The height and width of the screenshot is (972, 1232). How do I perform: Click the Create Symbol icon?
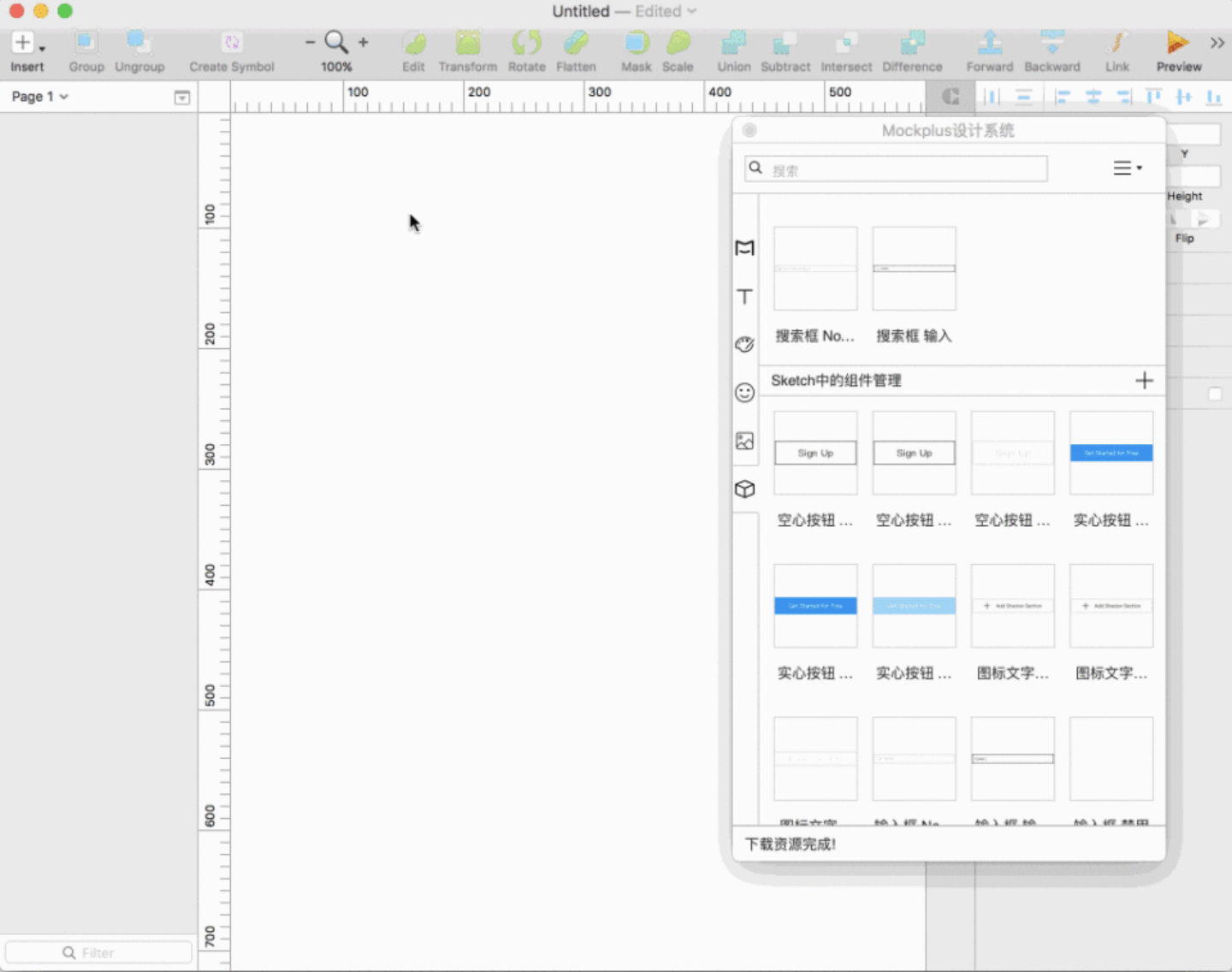coord(232,42)
